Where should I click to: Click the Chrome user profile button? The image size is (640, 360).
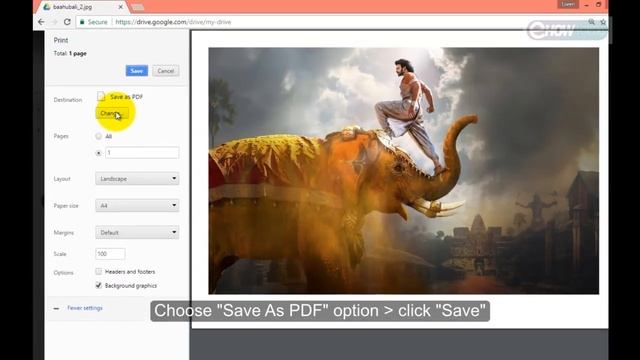point(568,4)
